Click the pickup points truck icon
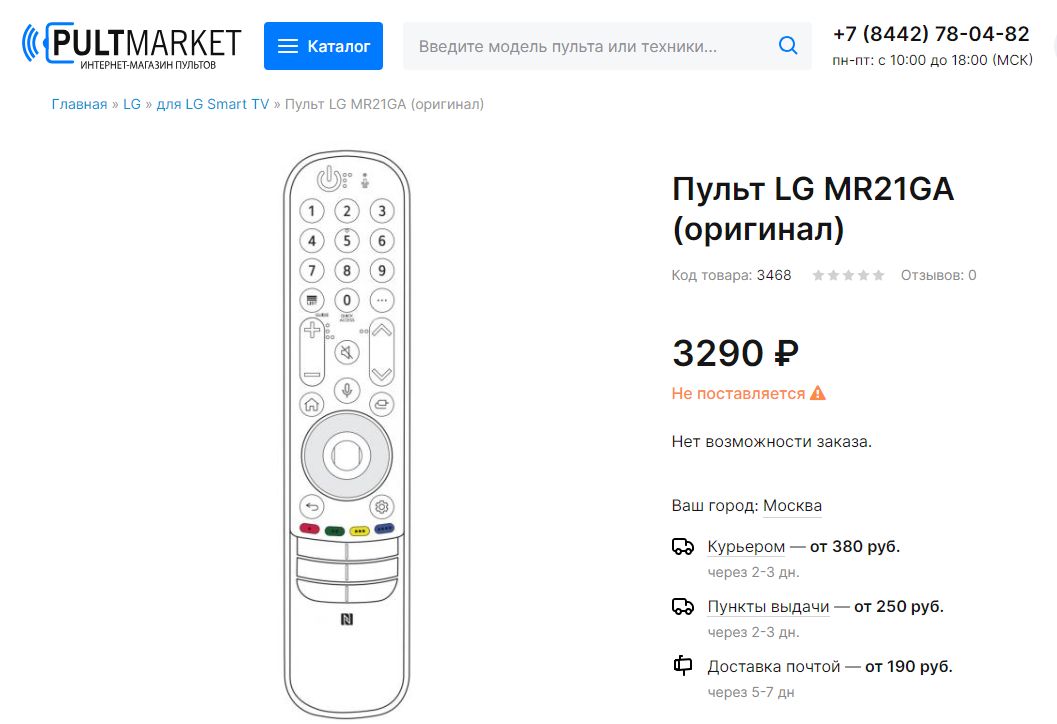 [x=683, y=607]
